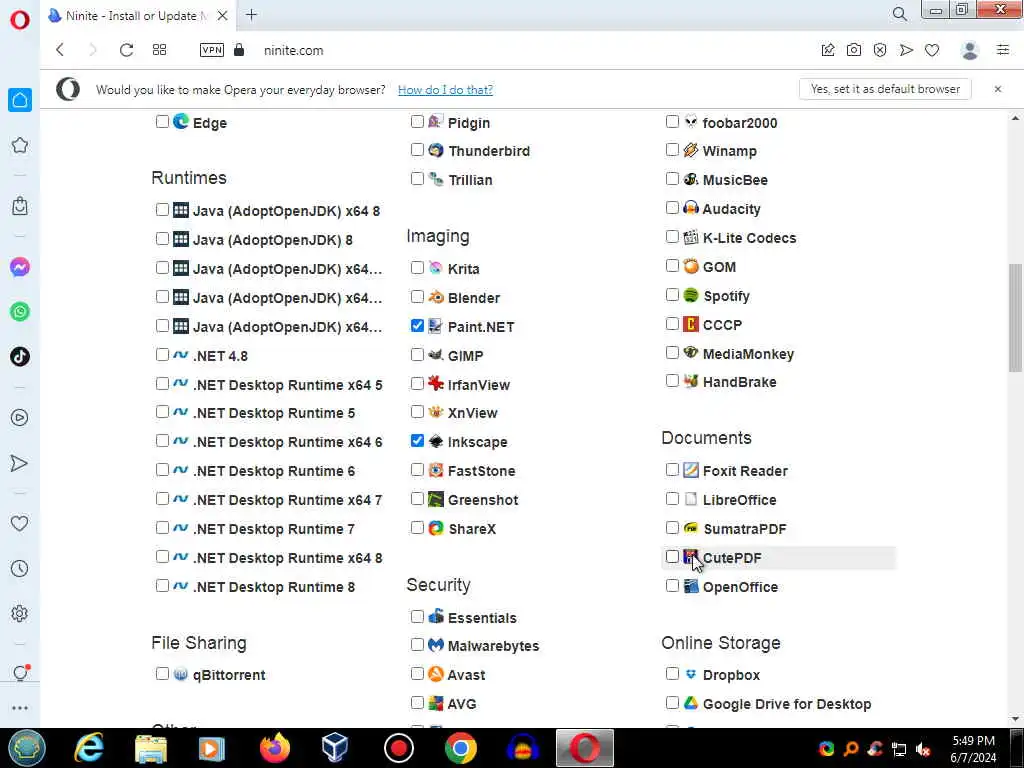This screenshot has width=1024, height=768.
Task: Open TikTok in Opera sidebar
Action: (20, 357)
